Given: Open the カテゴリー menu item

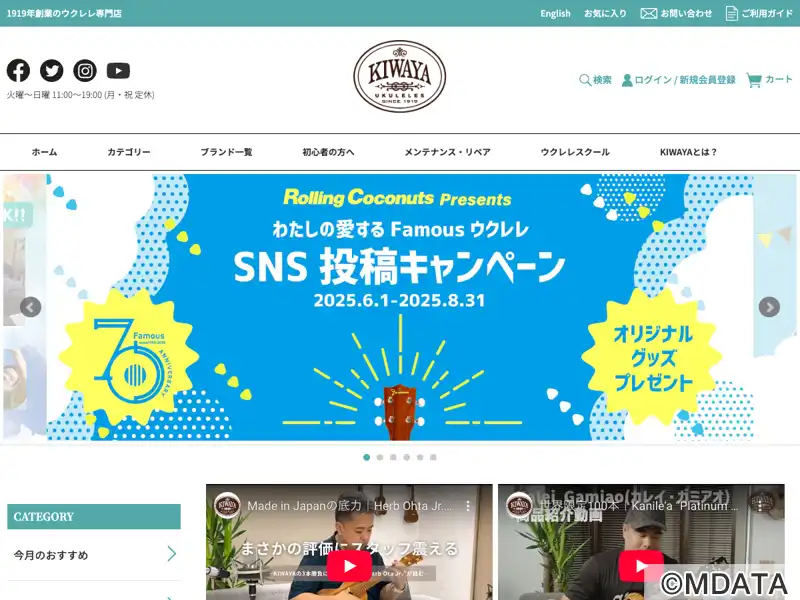Looking at the screenshot, I should click(x=129, y=152).
